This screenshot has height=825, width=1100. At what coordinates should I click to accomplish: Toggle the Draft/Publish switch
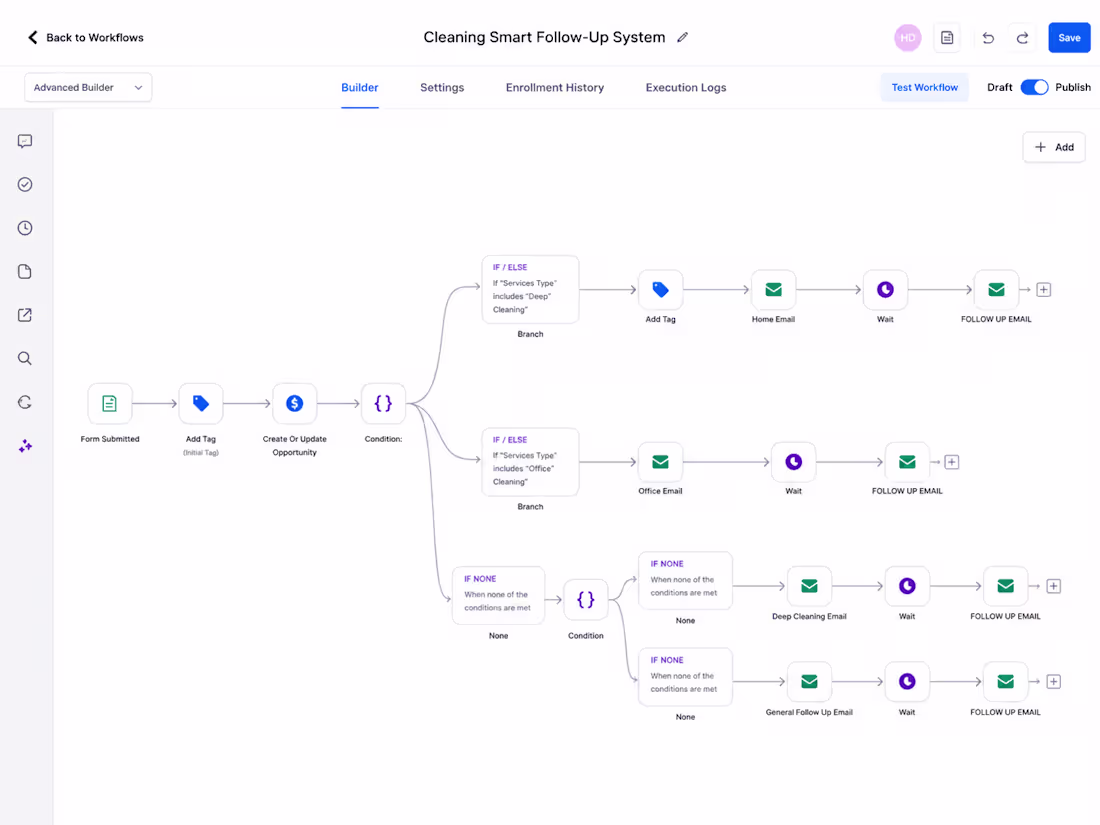[1034, 88]
